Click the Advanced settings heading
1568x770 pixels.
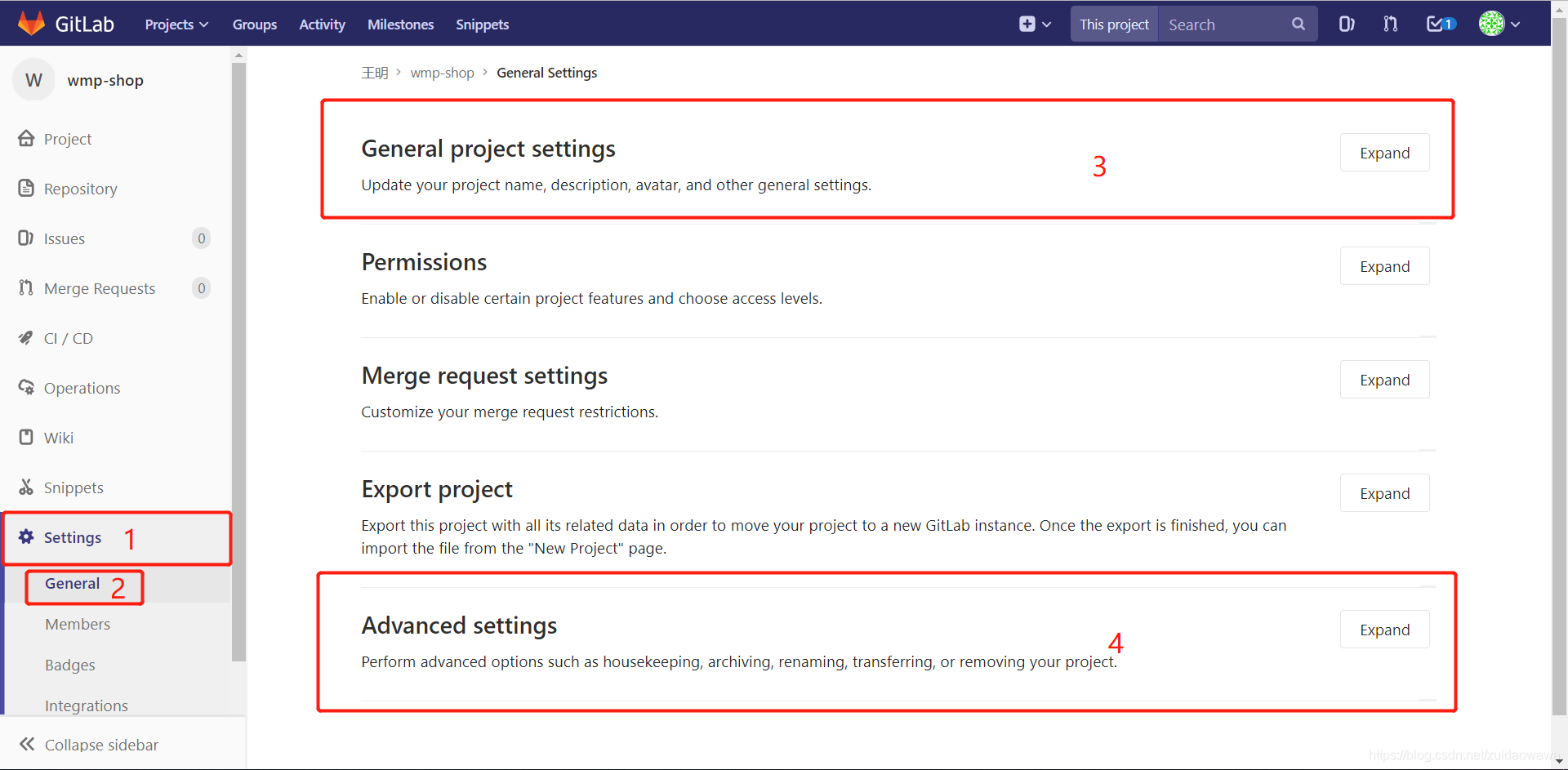[x=459, y=625]
